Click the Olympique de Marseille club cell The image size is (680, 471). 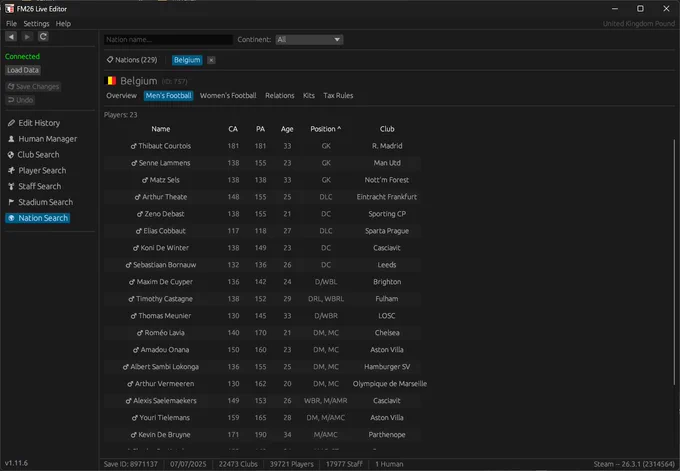(x=389, y=384)
